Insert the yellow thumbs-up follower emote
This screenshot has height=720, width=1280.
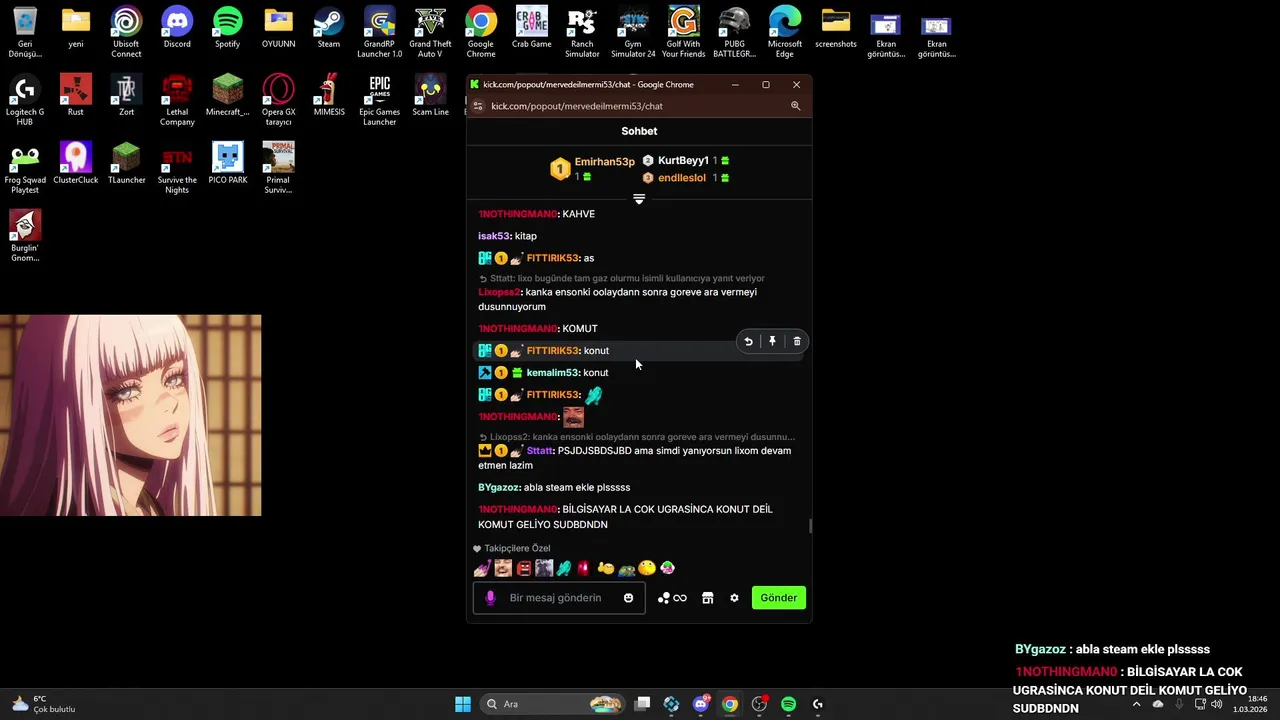click(x=606, y=568)
